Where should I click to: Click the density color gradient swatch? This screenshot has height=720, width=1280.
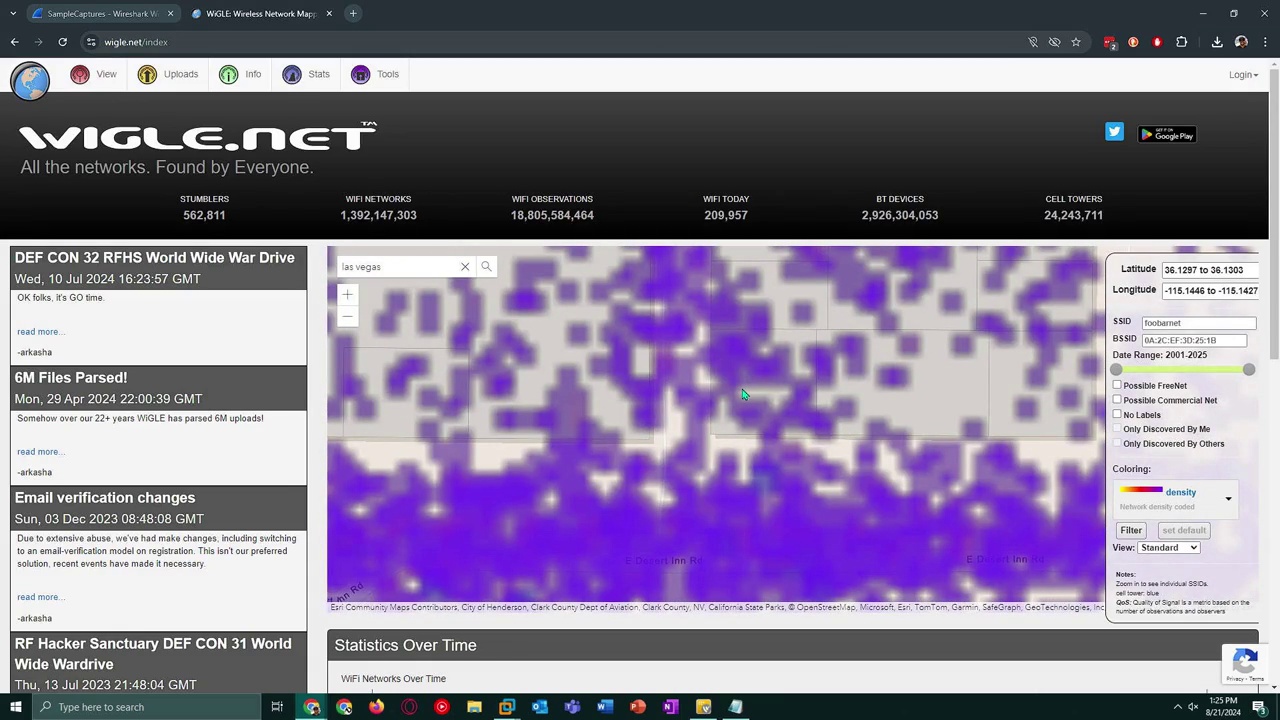[x=1141, y=490]
